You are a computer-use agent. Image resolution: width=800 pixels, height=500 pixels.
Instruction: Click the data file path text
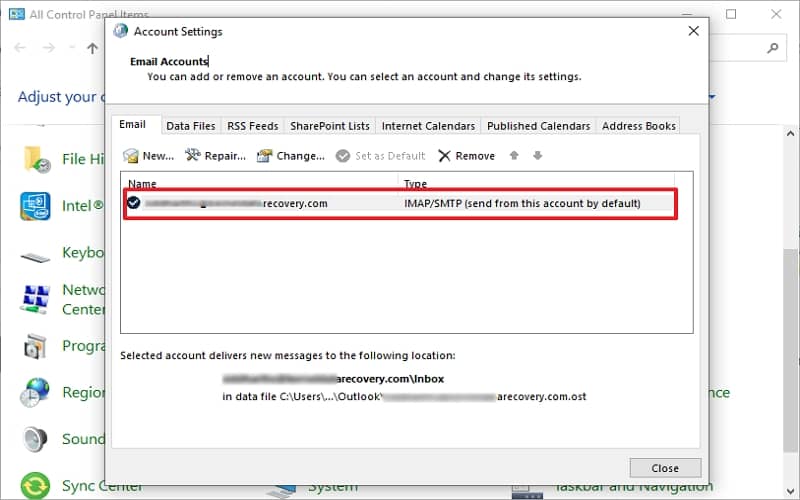404,396
